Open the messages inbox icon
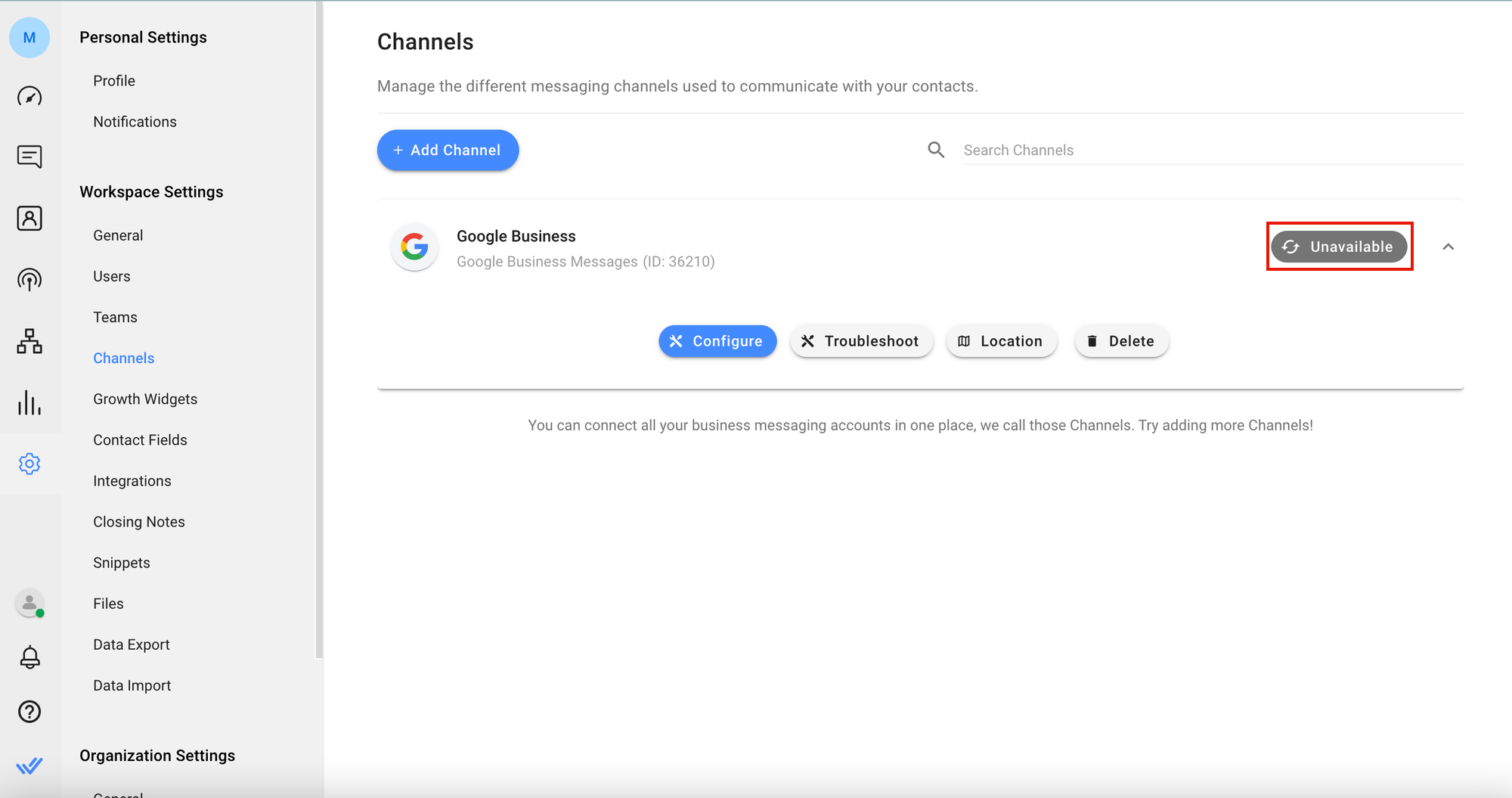Screen dimensions: 1512x798 29,157
